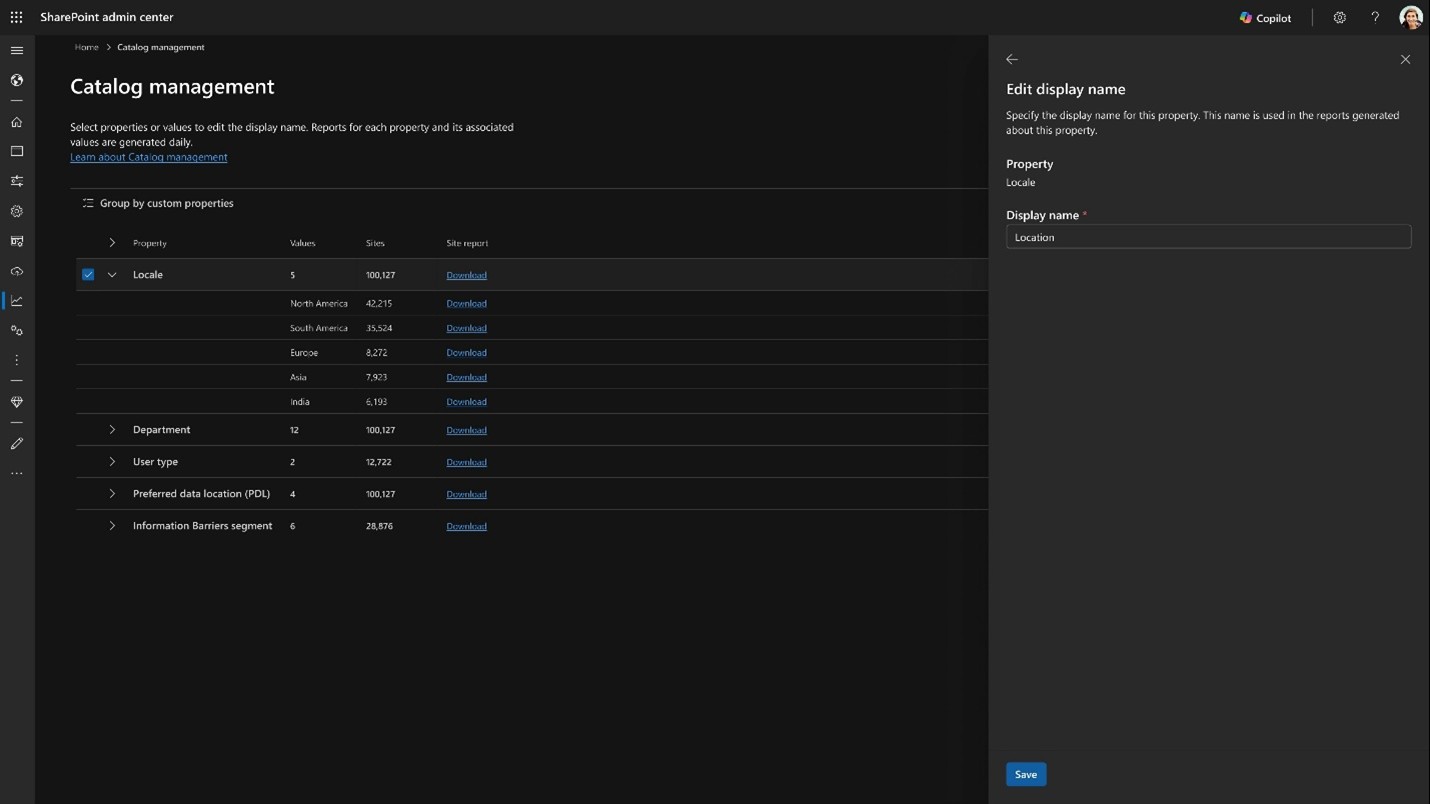Open the top-bar Settings gear
The height and width of the screenshot is (804, 1430).
pyautogui.click(x=1339, y=17)
